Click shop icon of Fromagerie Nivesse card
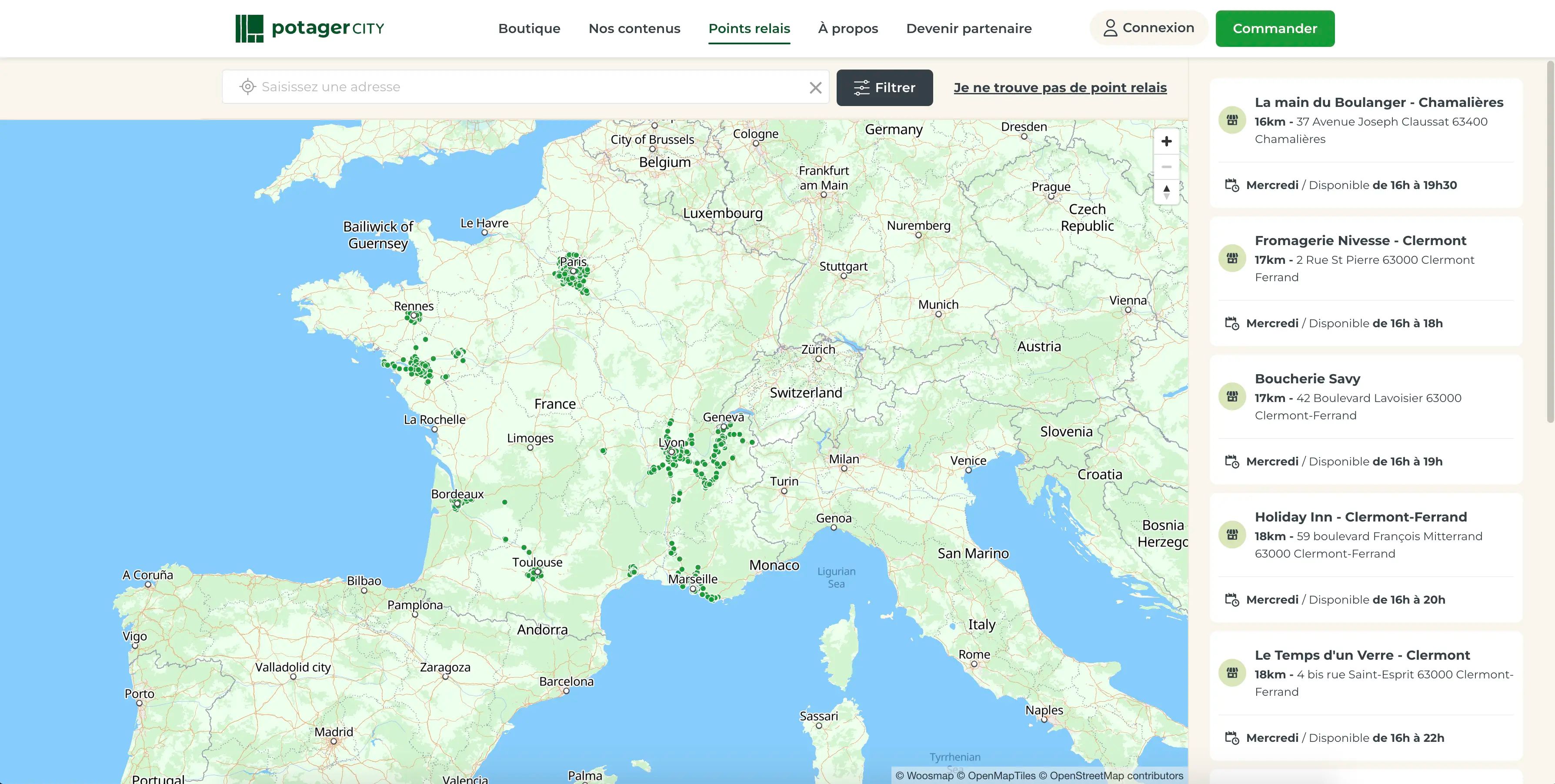This screenshot has width=1555, height=784. click(x=1232, y=258)
